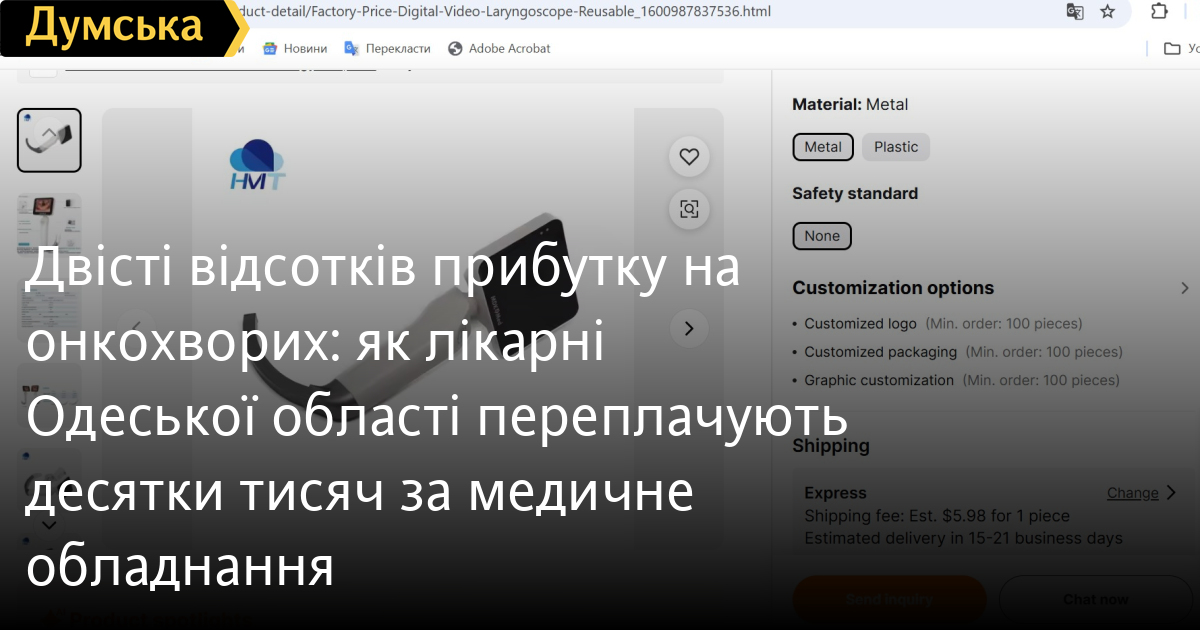1200x630 pixels.
Task: Select the Metal material option
Action: click(x=823, y=147)
